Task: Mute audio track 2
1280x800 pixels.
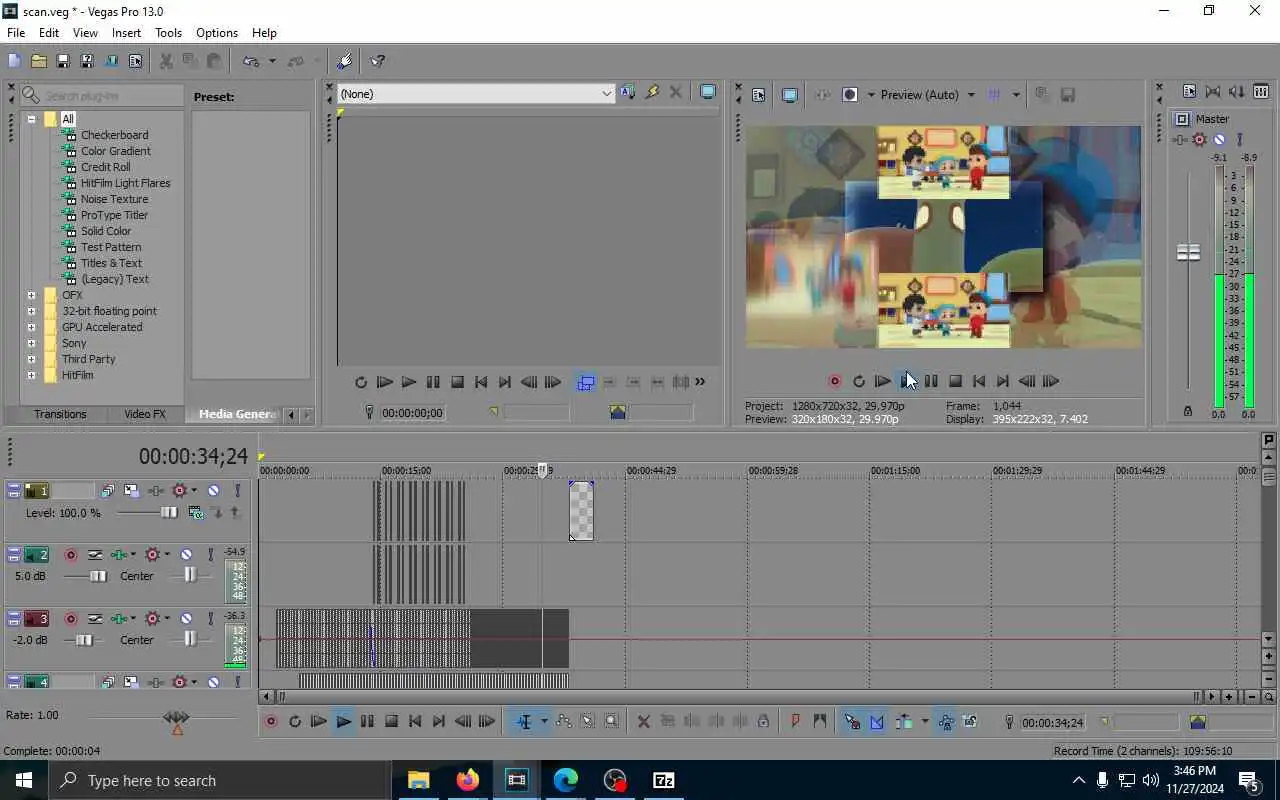Action: tap(186, 554)
